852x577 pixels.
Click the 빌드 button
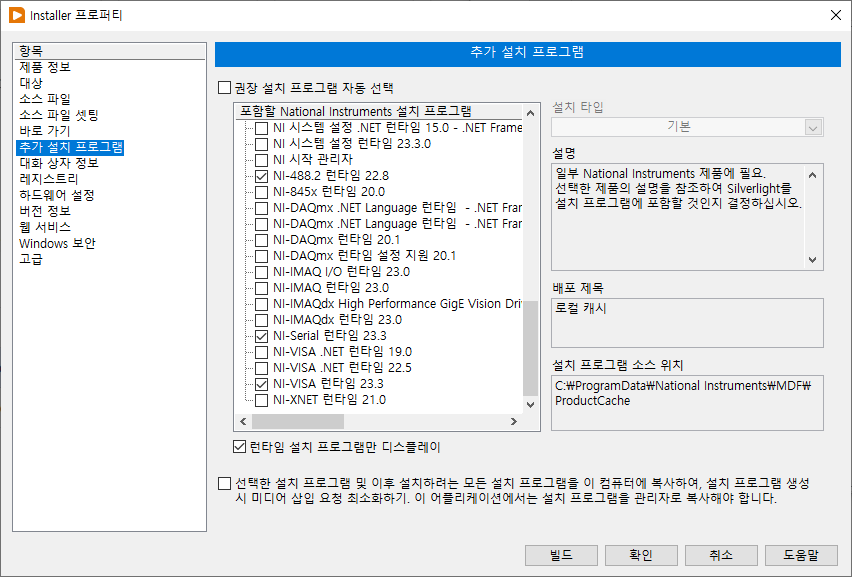point(561,555)
